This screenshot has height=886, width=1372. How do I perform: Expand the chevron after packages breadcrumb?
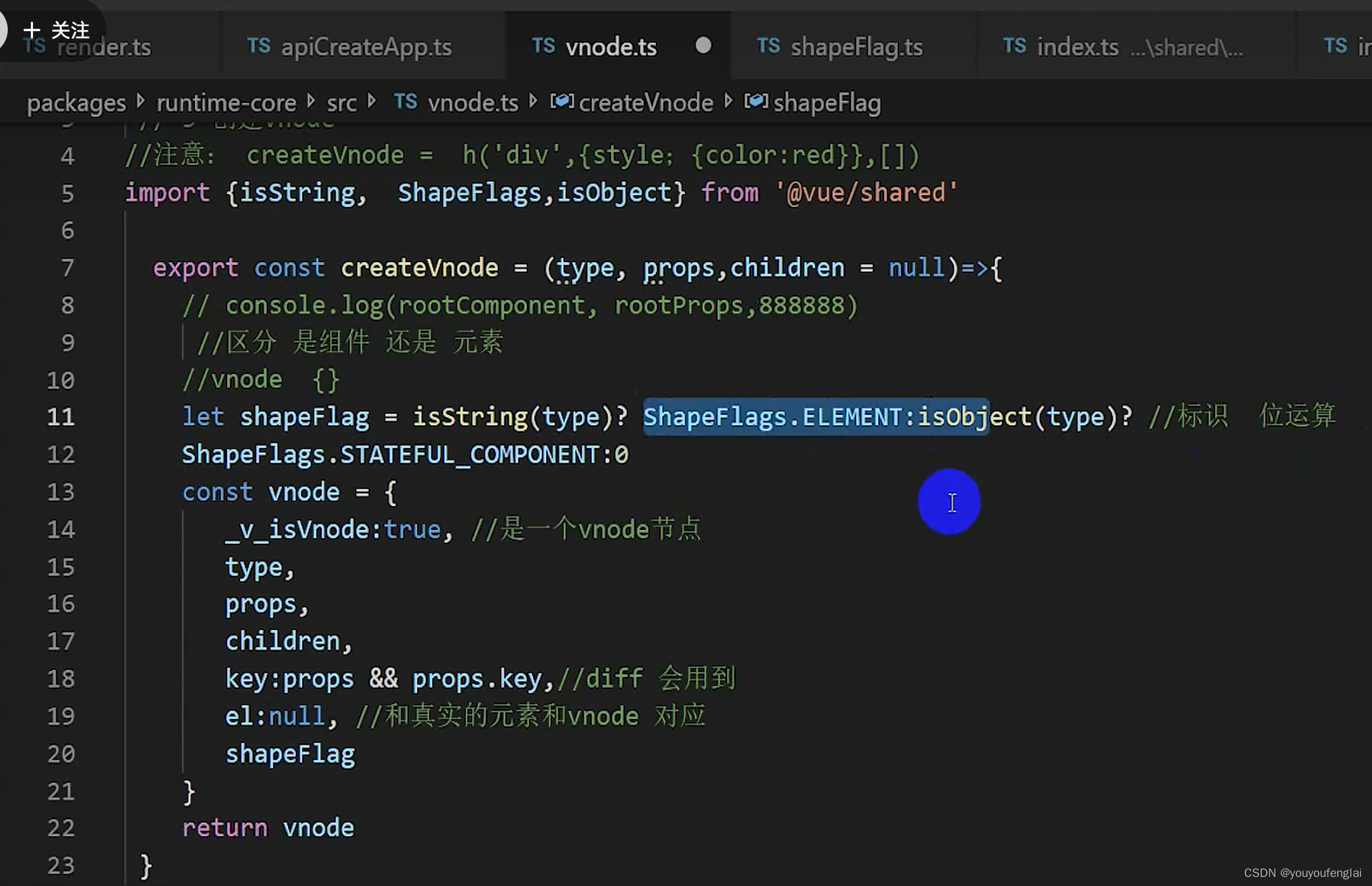point(141,101)
